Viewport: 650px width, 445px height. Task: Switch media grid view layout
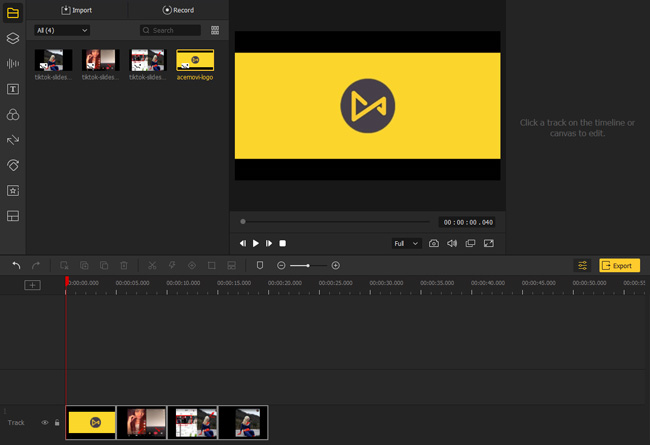[215, 30]
